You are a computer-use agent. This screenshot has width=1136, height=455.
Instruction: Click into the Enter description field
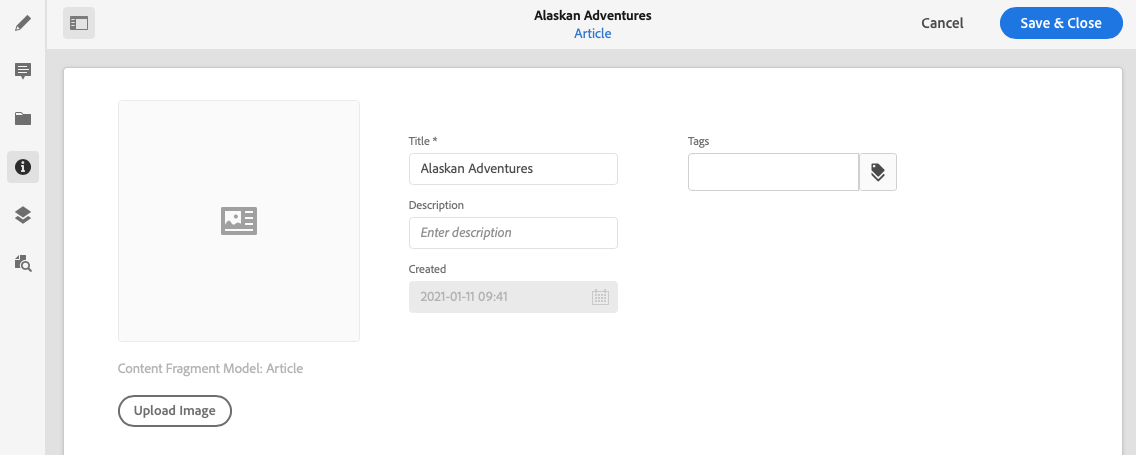tap(513, 233)
